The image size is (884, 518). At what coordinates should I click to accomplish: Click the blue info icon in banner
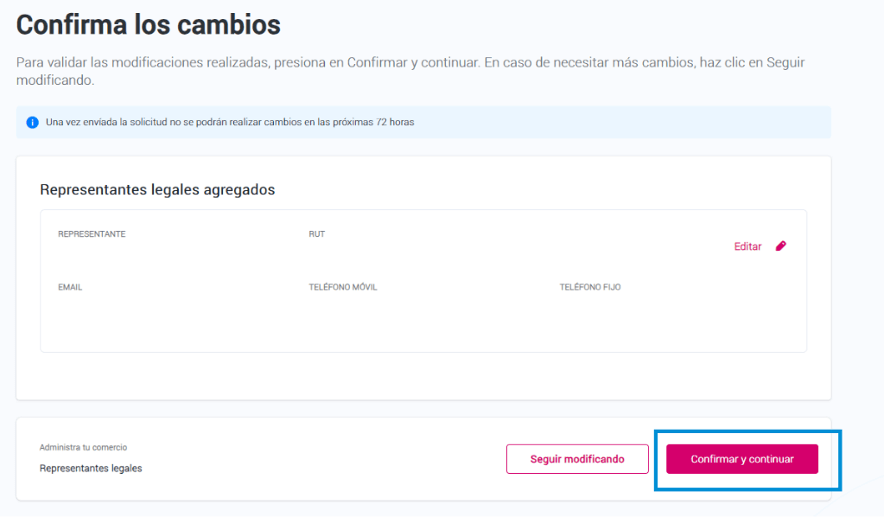tap(33, 122)
